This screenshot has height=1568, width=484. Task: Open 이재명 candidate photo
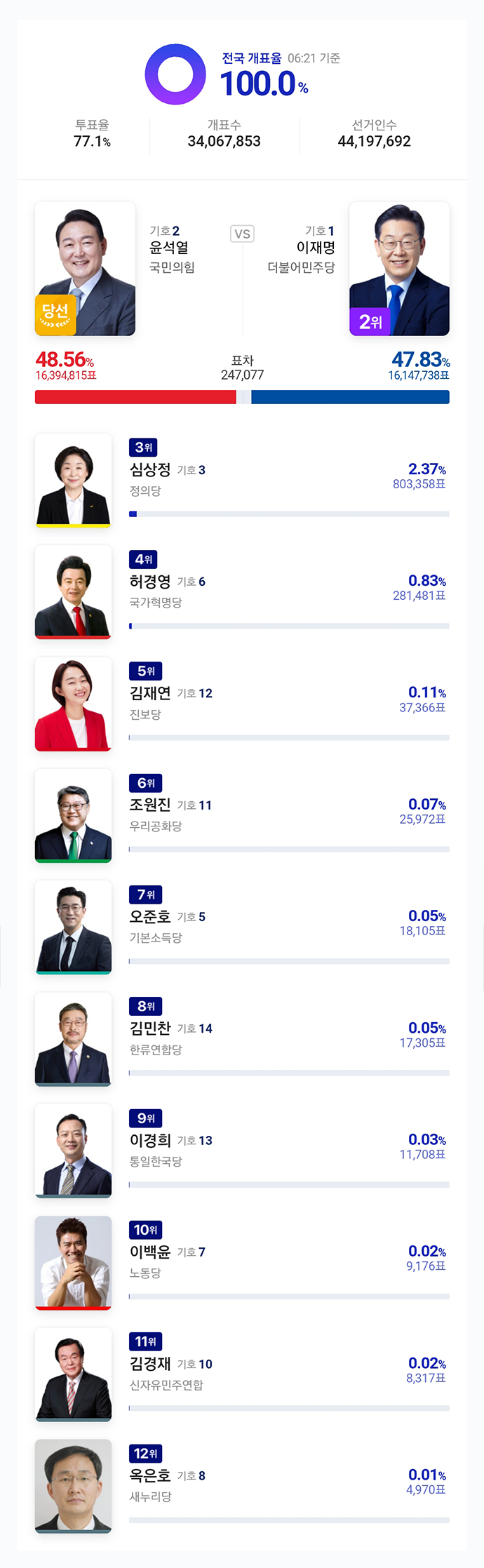pyautogui.click(x=399, y=269)
